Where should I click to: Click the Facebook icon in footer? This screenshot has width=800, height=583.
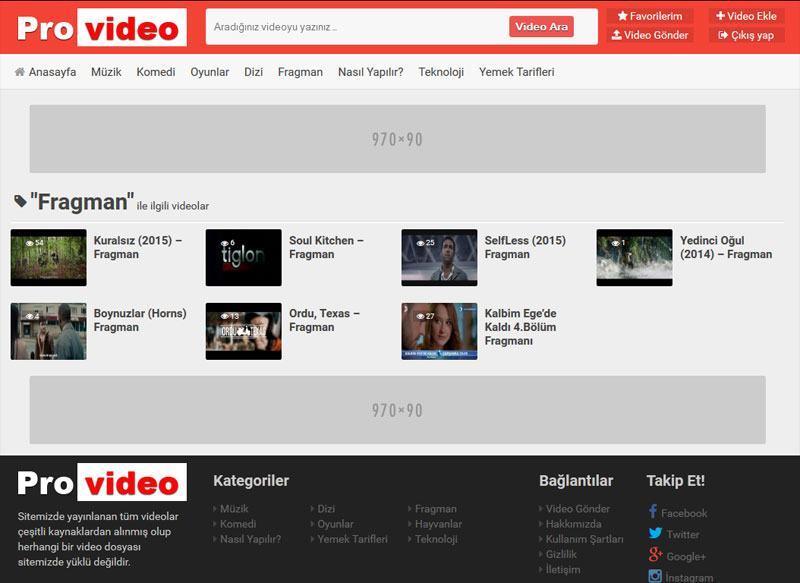pyautogui.click(x=653, y=512)
